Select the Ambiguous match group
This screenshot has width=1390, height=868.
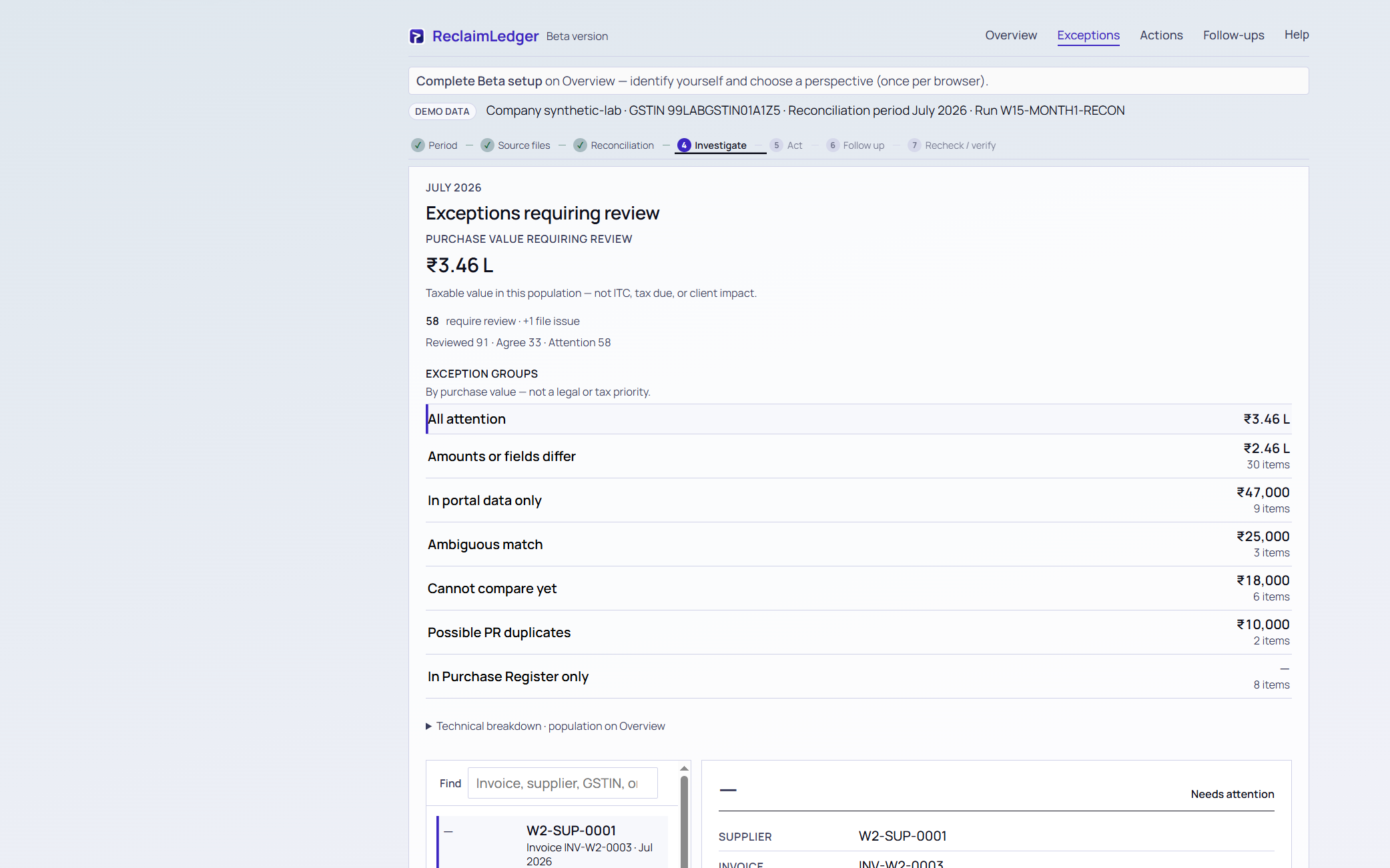(858, 544)
